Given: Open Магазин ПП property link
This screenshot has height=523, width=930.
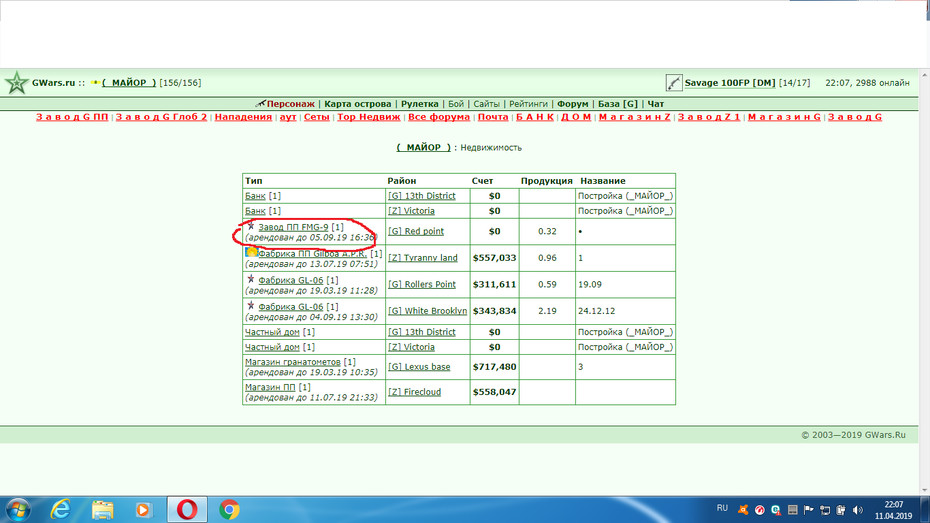Looking at the screenshot, I should (x=270, y=387).
